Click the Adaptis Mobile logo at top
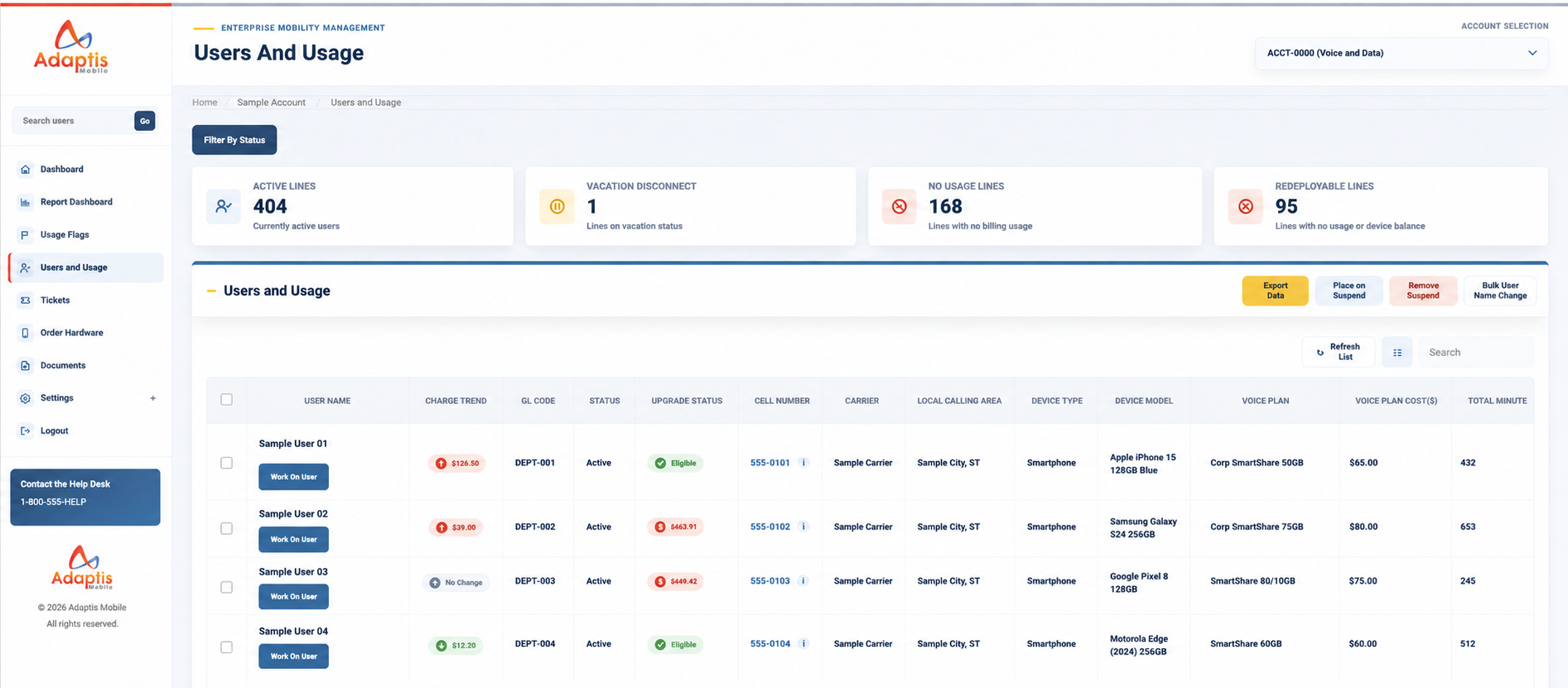The width and height of the screenshot is (1568, 688). [x=71, y=47]
